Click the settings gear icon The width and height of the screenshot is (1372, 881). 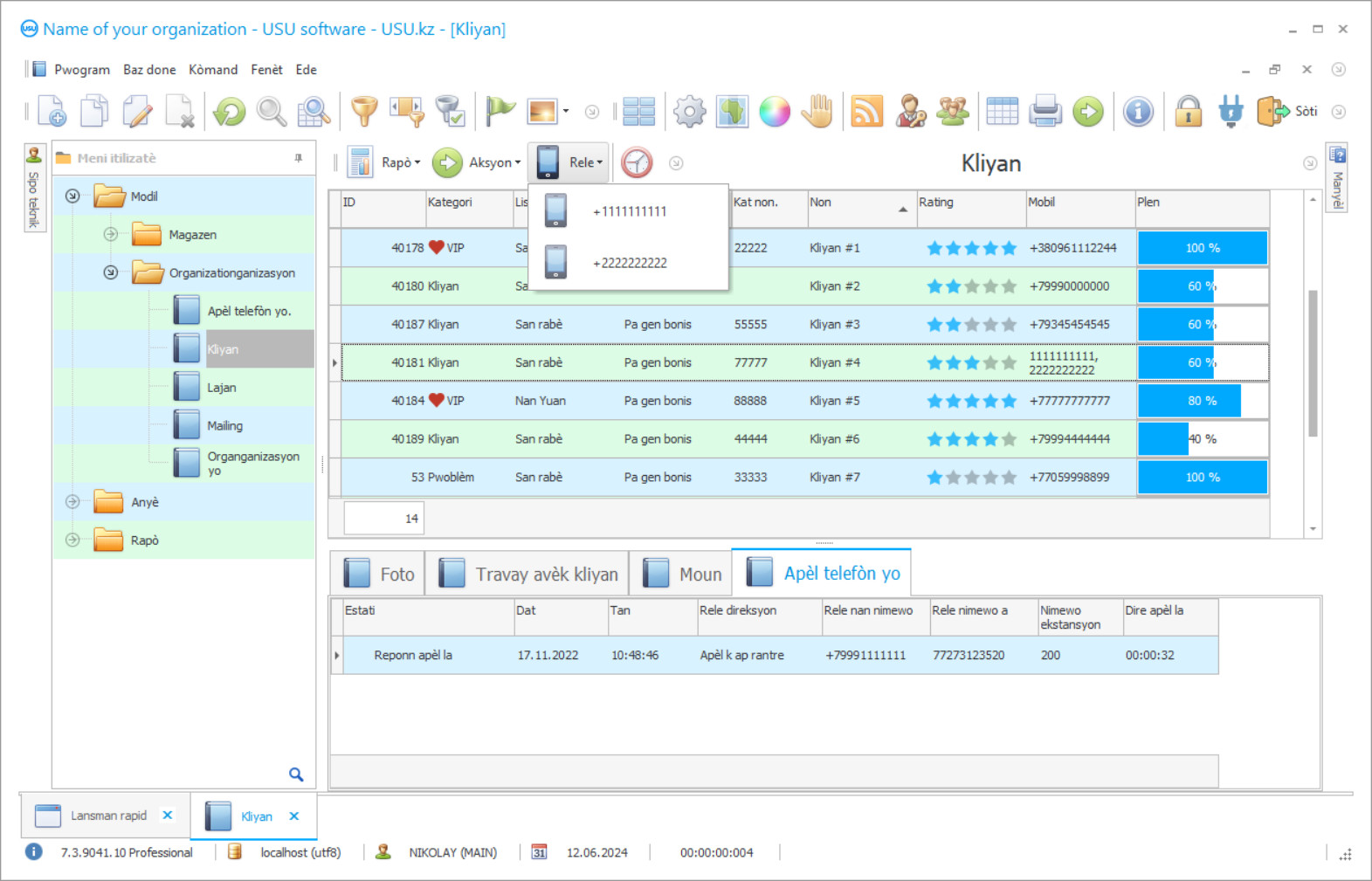[x=689, y=112]
